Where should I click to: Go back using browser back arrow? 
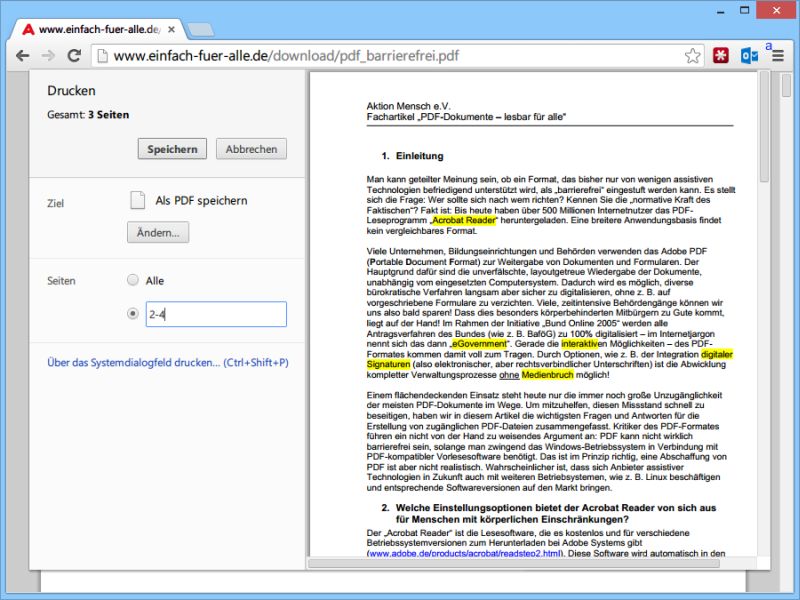click(x=22, y=56)
